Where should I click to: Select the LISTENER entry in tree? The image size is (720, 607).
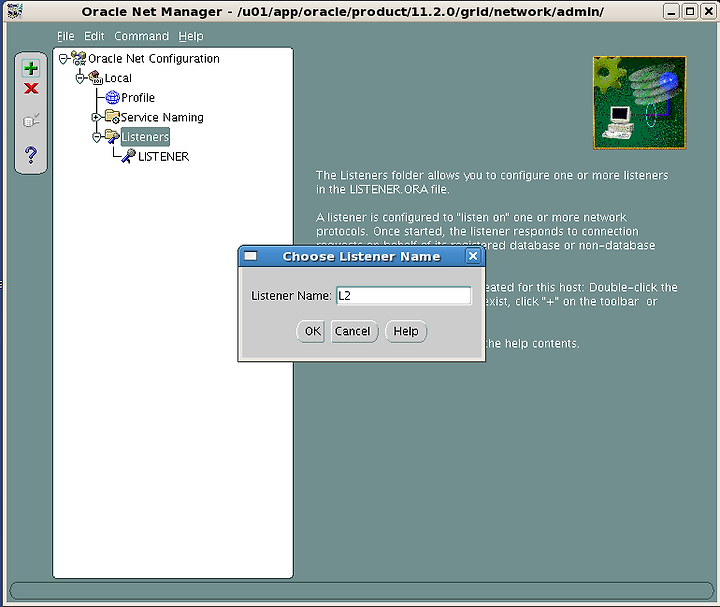(x=163, y=157)
